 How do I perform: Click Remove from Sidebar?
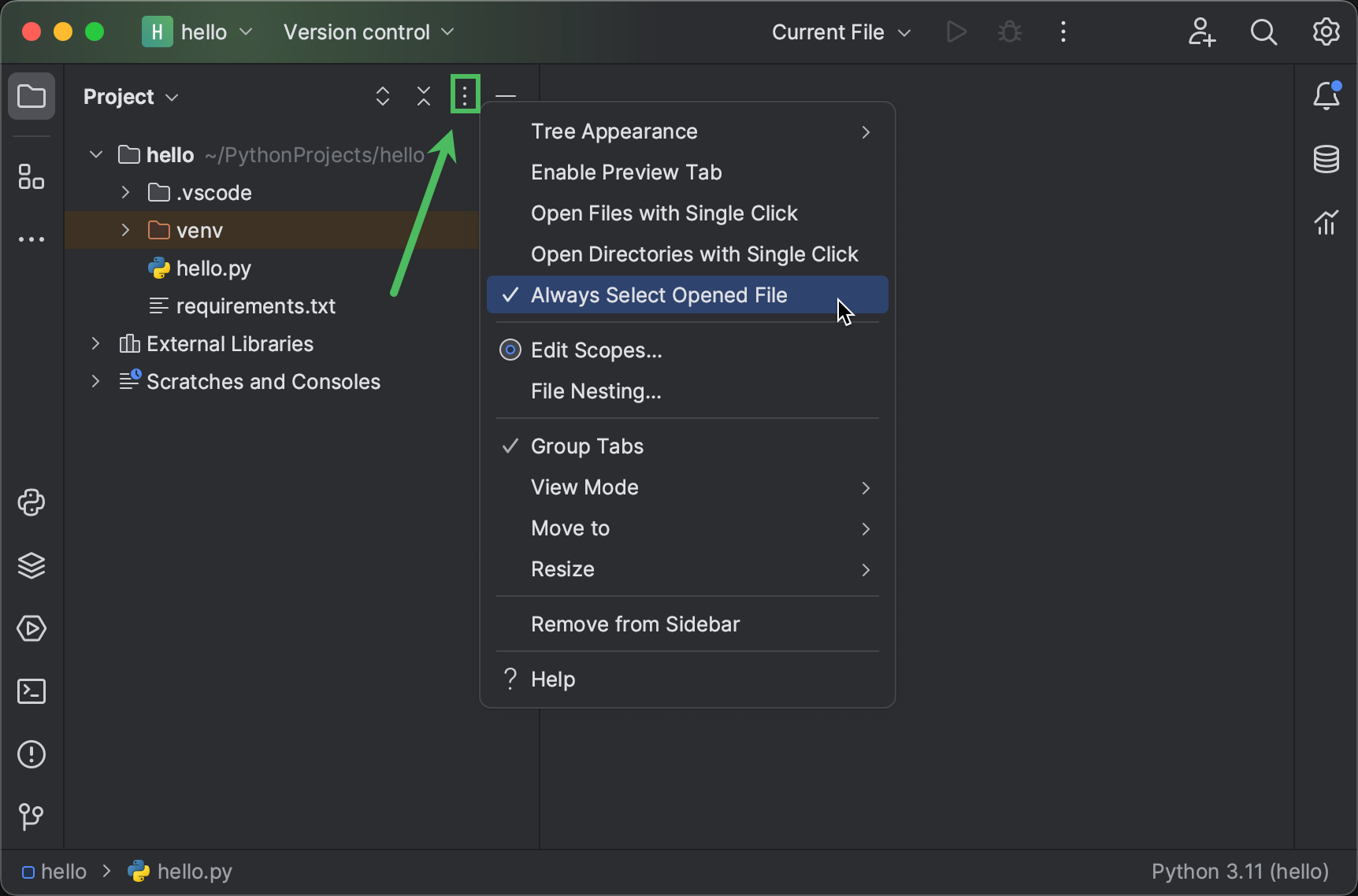click(x=635, y=624)
